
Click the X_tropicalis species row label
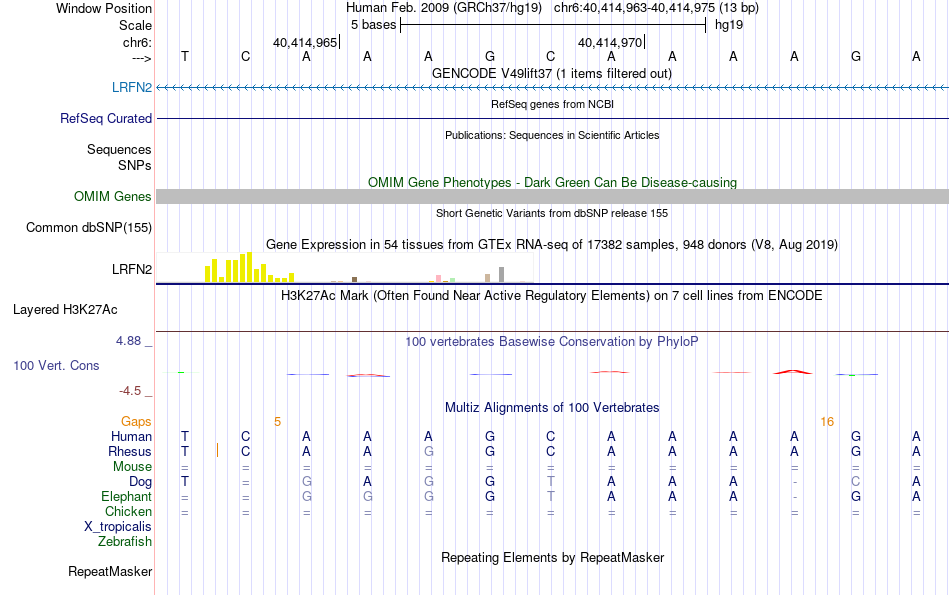tap(118, 527)
